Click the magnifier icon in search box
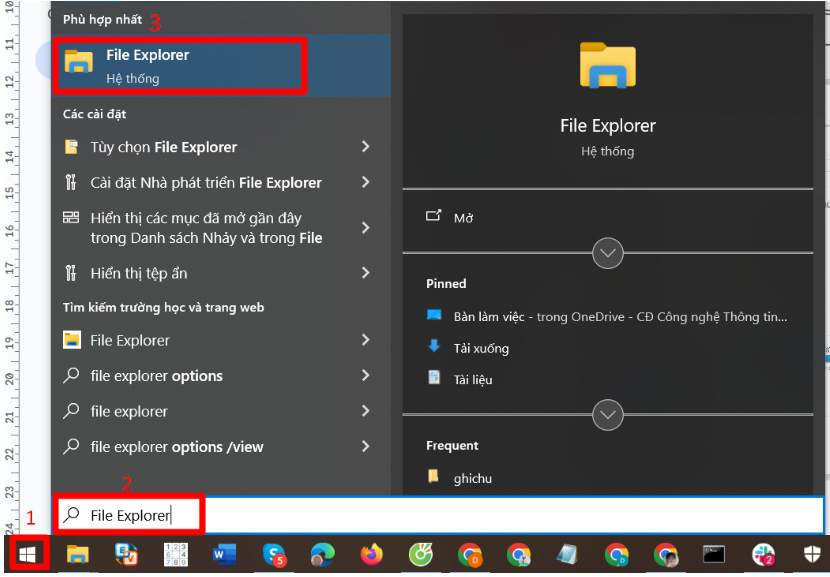830x577 pixels. [71, 515]
